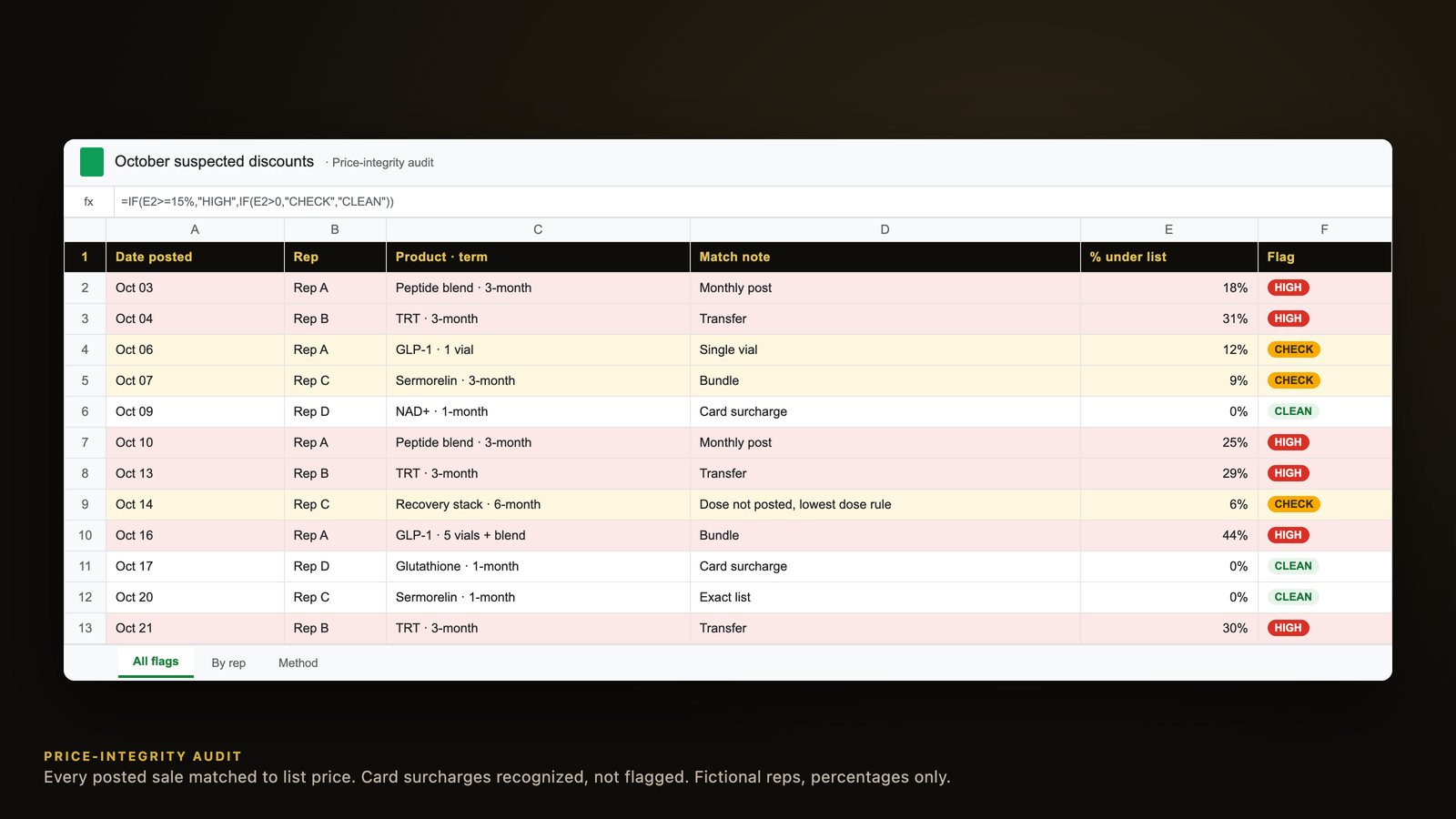Click the 'Card surcharge' cell in the Oct 09 row

pos(885,411)
